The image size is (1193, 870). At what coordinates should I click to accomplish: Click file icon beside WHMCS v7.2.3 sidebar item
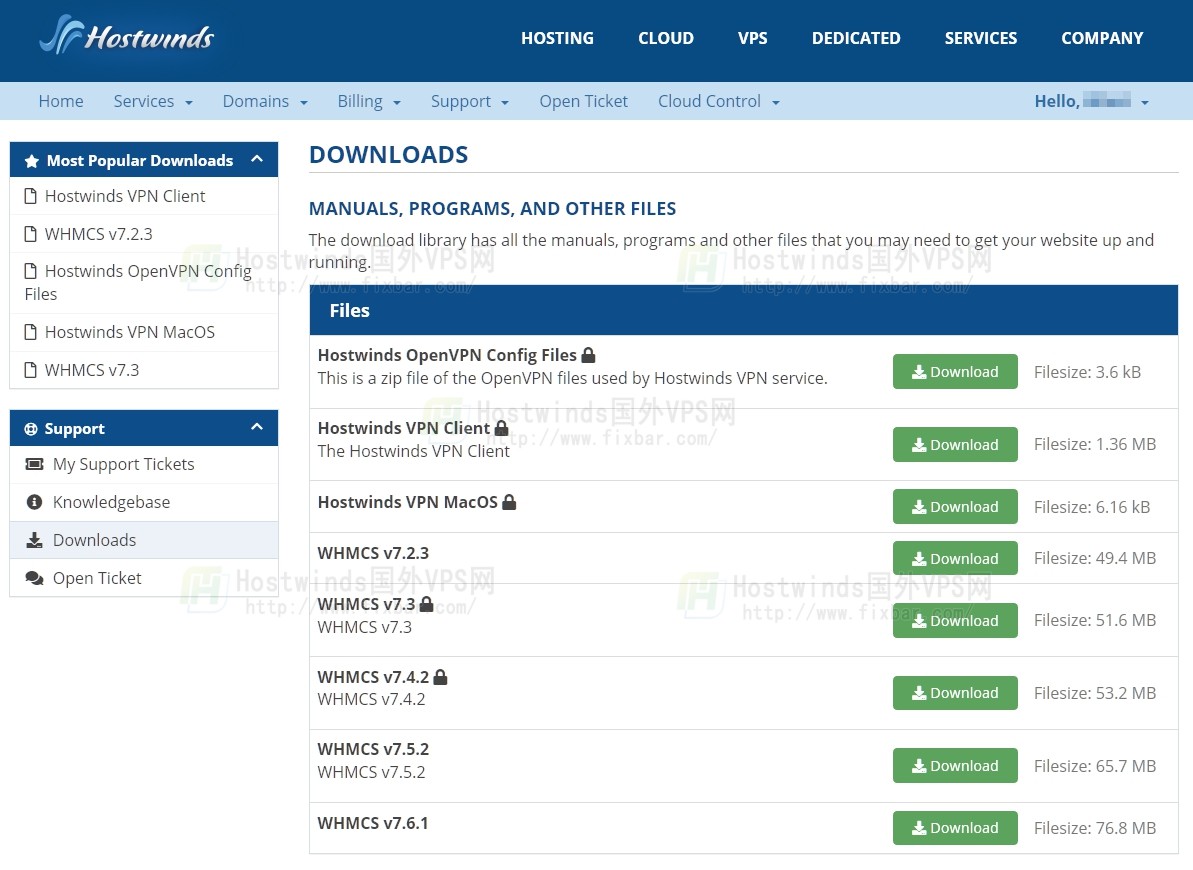point(30,234)
